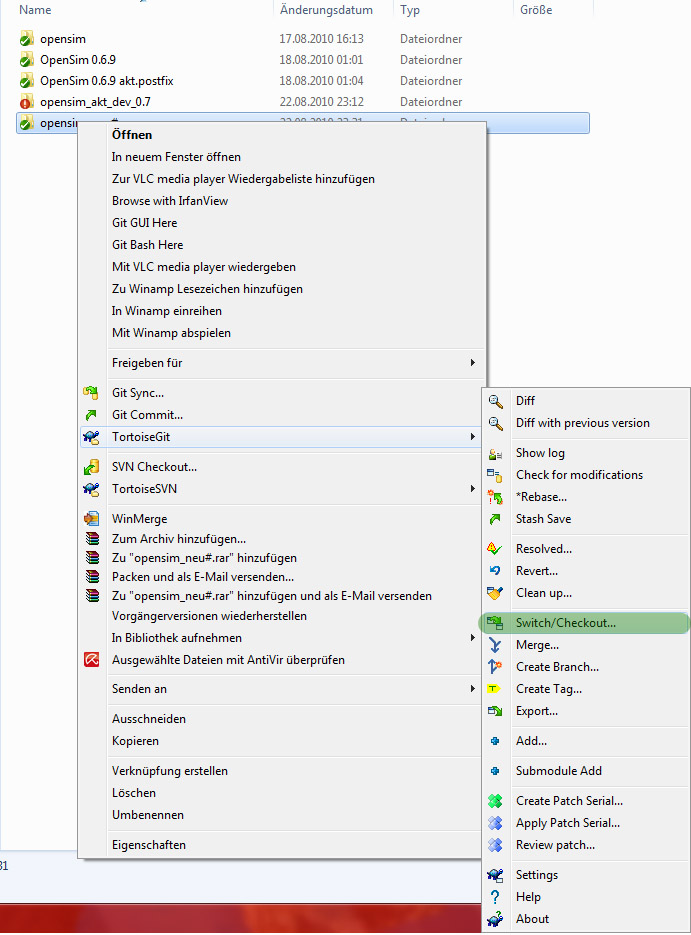The image size is (691, 935).
Task: Click the SVN Checkout icon
Action: [91, 467]
